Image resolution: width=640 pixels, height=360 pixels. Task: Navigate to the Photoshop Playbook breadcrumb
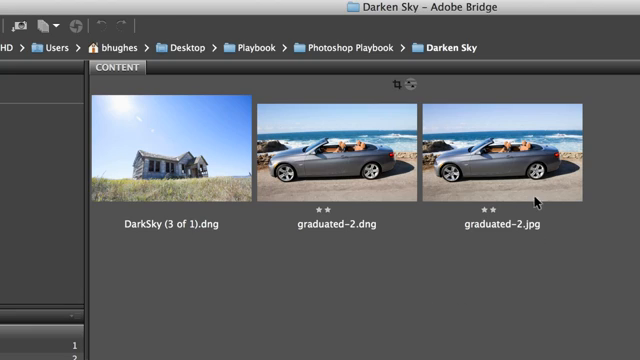click(344, 48)
